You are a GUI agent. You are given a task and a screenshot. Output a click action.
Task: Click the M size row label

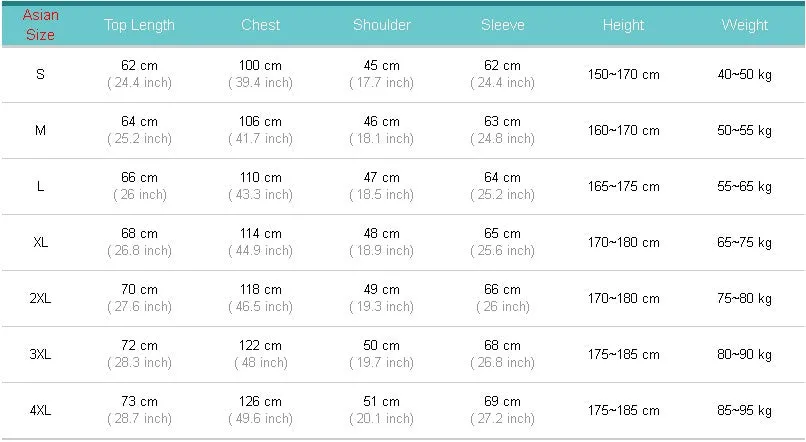click(41, 130)
